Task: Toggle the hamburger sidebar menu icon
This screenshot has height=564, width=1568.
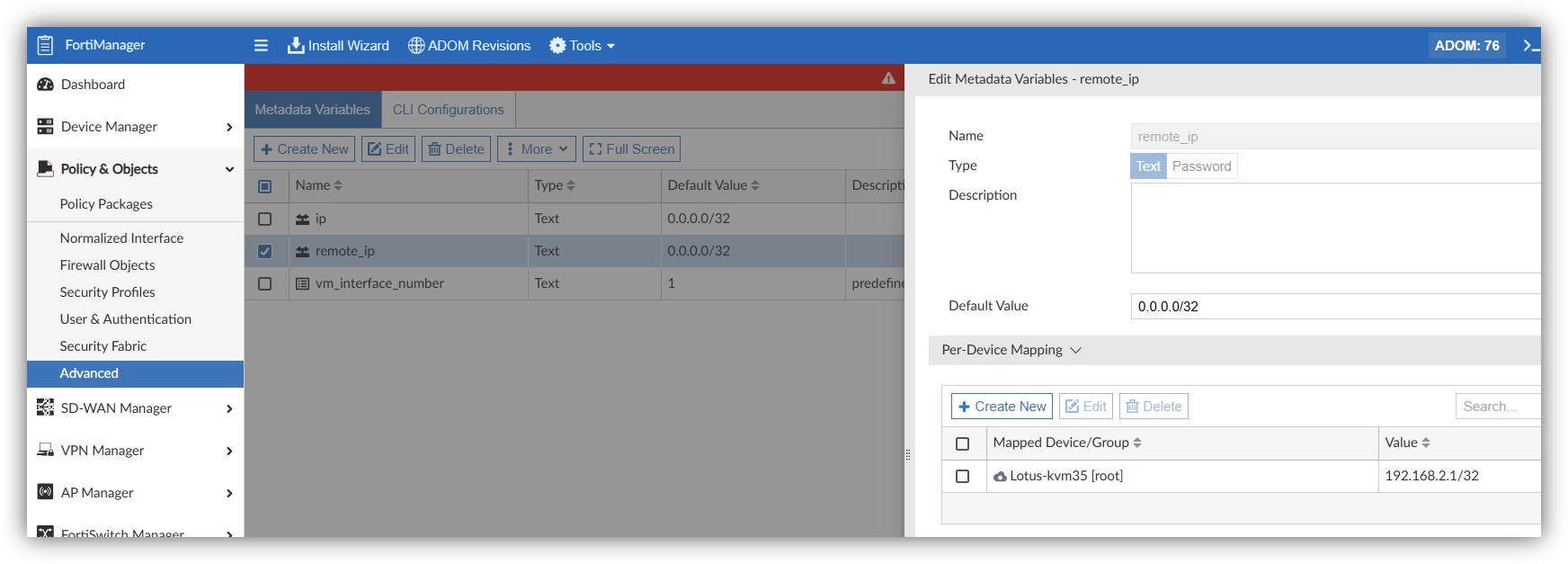Action: 261,46
